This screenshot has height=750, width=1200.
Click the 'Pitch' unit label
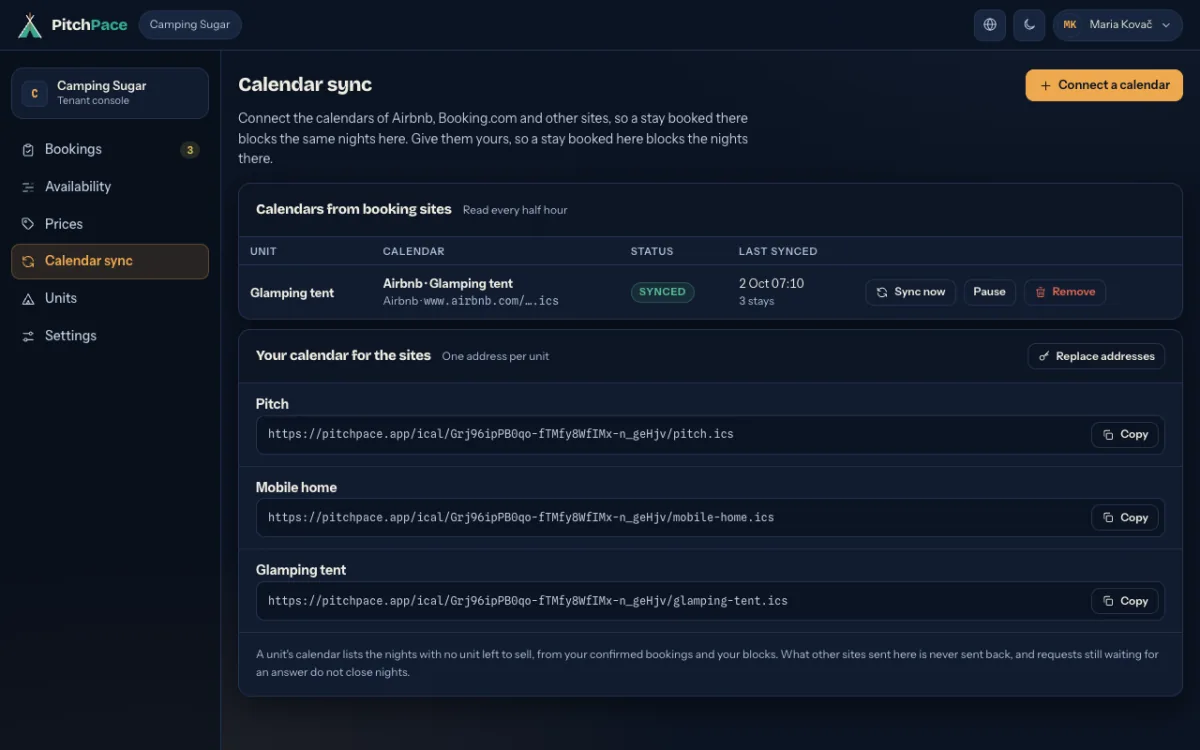point(272,404)
